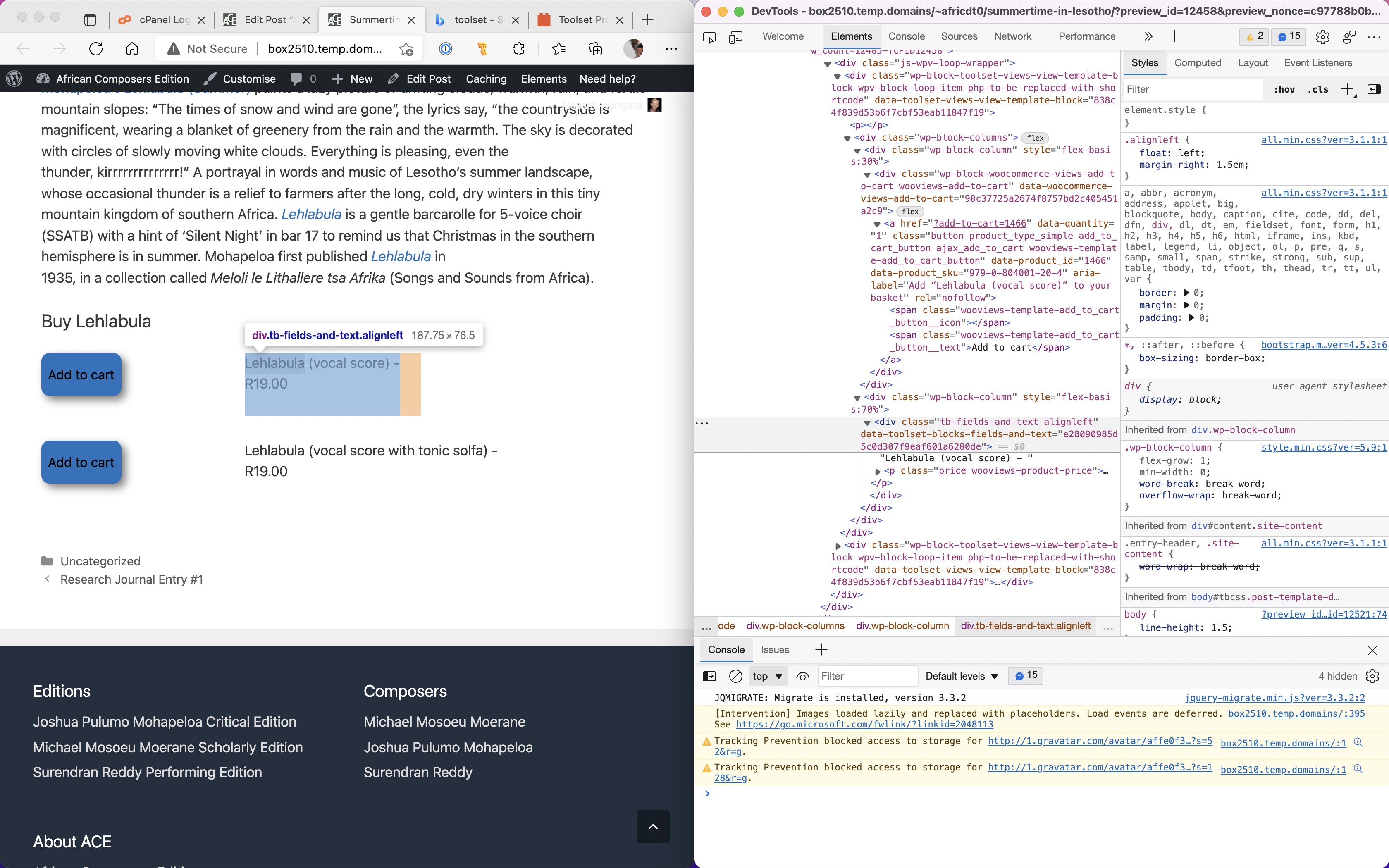Toggle the .cls classes button
1389x868 pixels.
[1318, 90]
